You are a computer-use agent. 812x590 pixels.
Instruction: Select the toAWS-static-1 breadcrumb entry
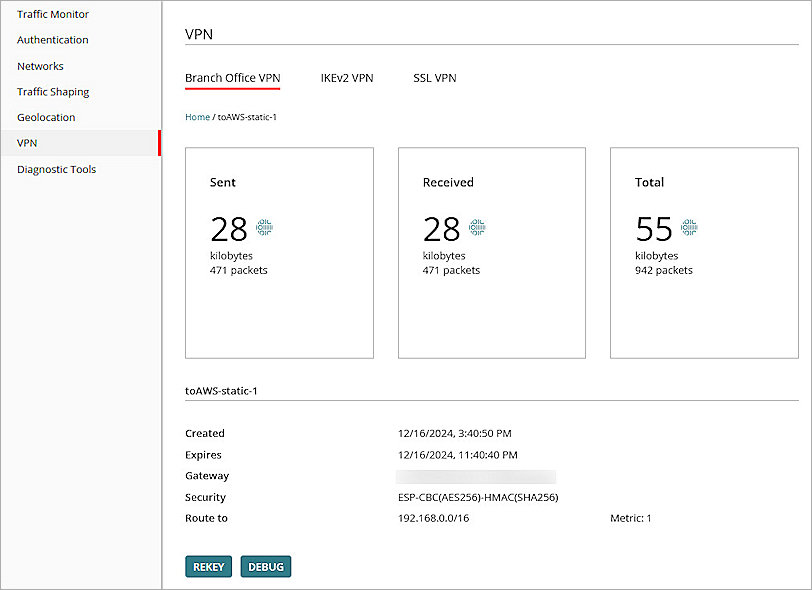(x=245, y=116)
